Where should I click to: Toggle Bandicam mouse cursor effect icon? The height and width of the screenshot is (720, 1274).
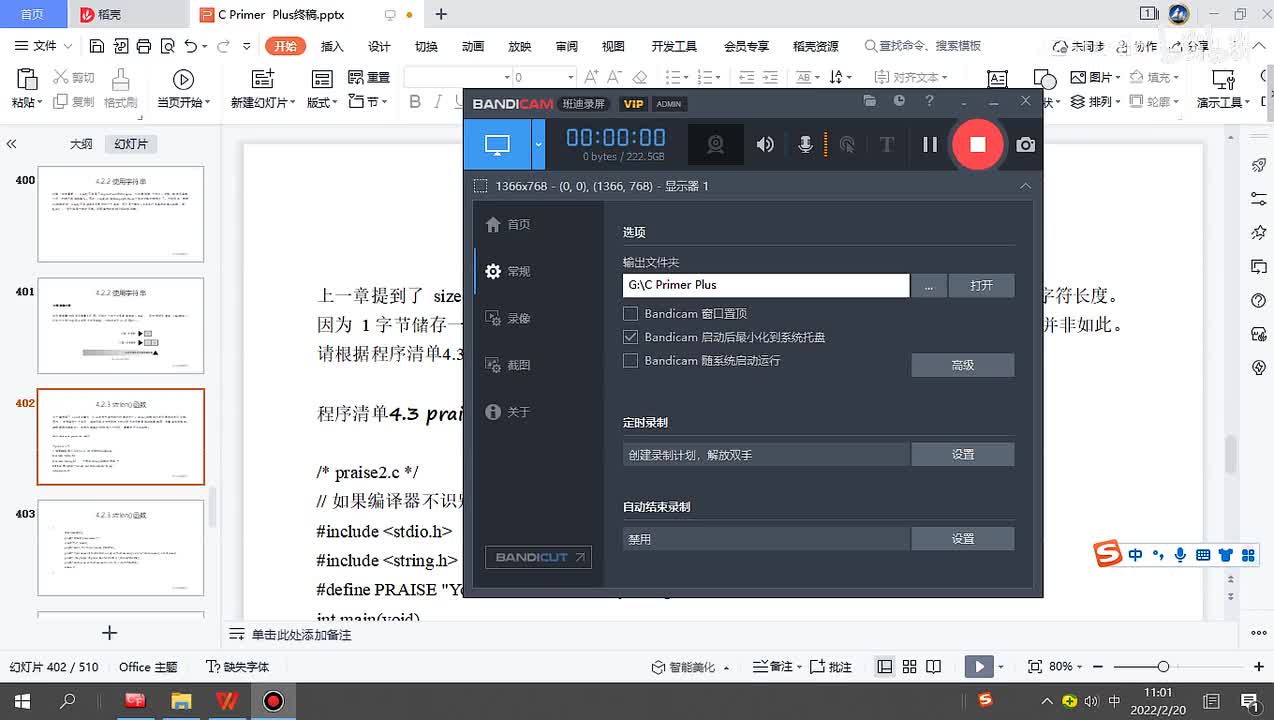click(847, 145)
